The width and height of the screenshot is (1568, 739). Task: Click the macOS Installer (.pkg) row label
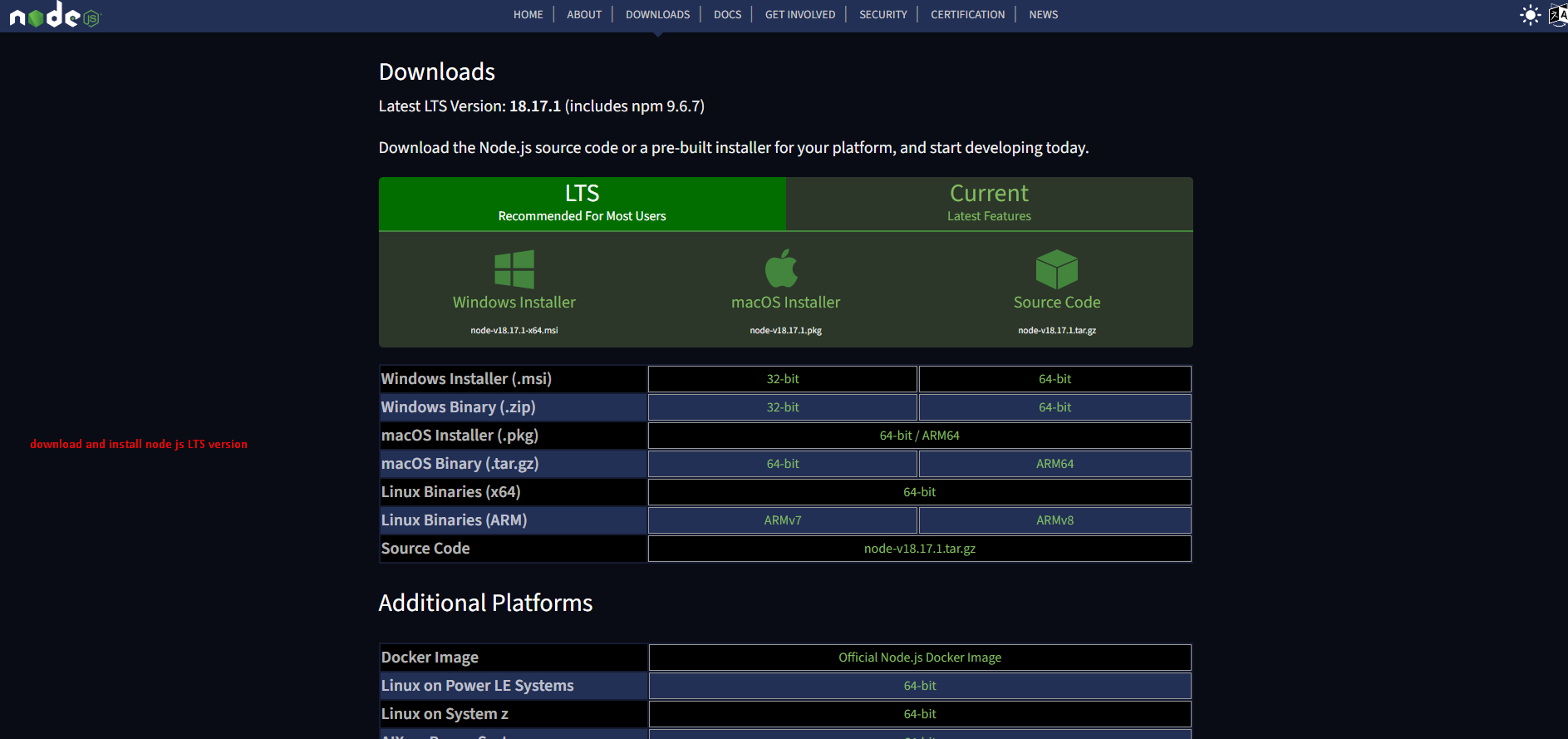point(460,436)
